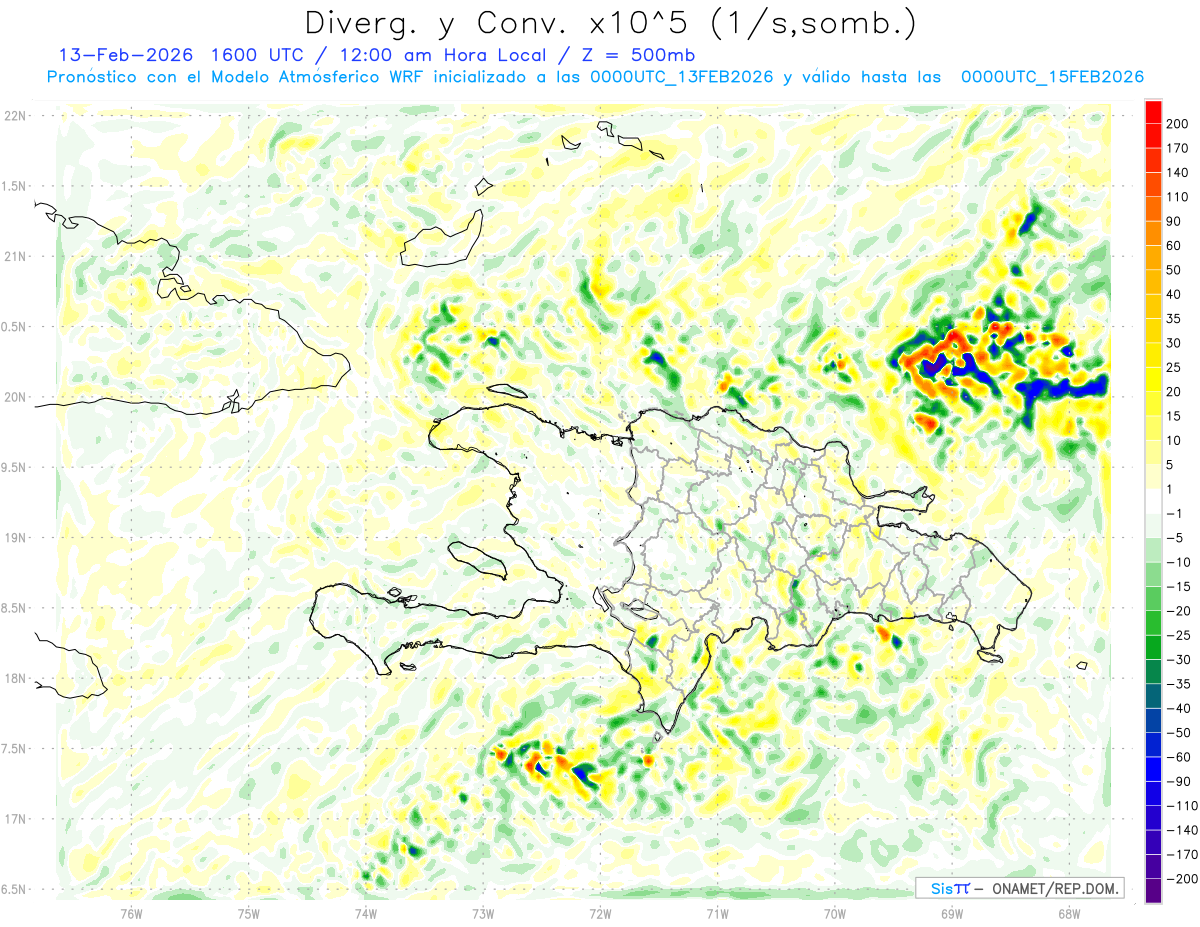The image size is (1200, 927).
Task: Click the '74W' longitude label
Action: click(366, 913)
